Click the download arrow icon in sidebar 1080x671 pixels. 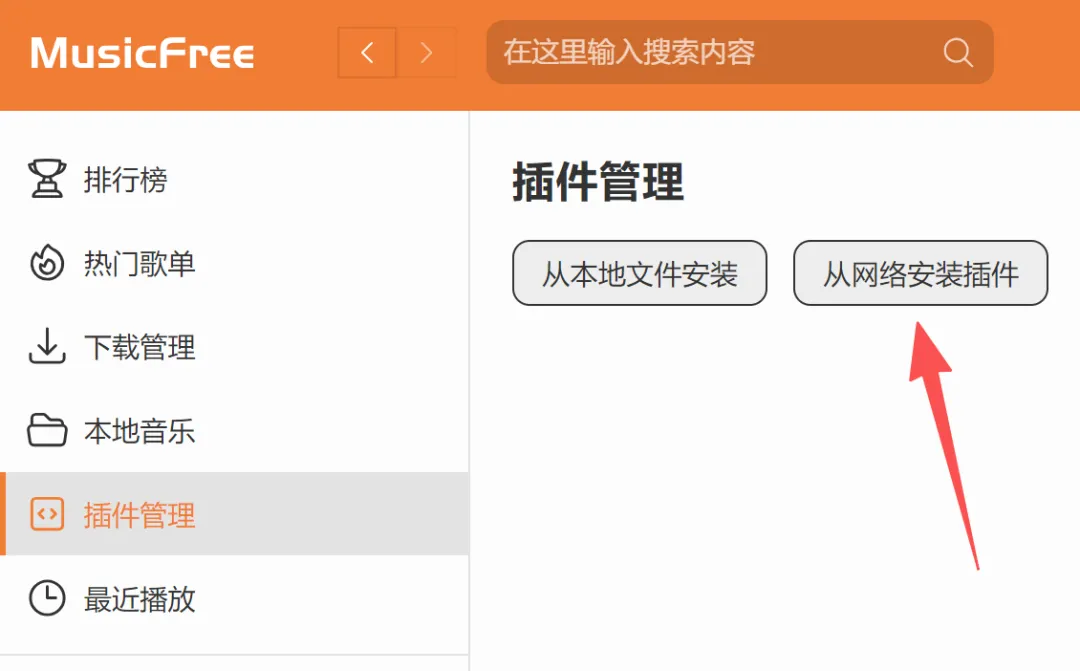click(46, 348)
